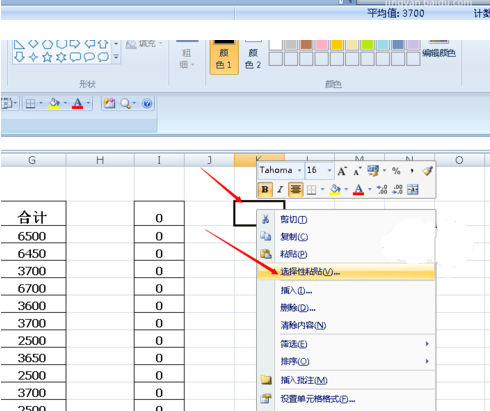Click the Merge and Center icon in mini toolbar
The image size is (490, 411).
413,190
